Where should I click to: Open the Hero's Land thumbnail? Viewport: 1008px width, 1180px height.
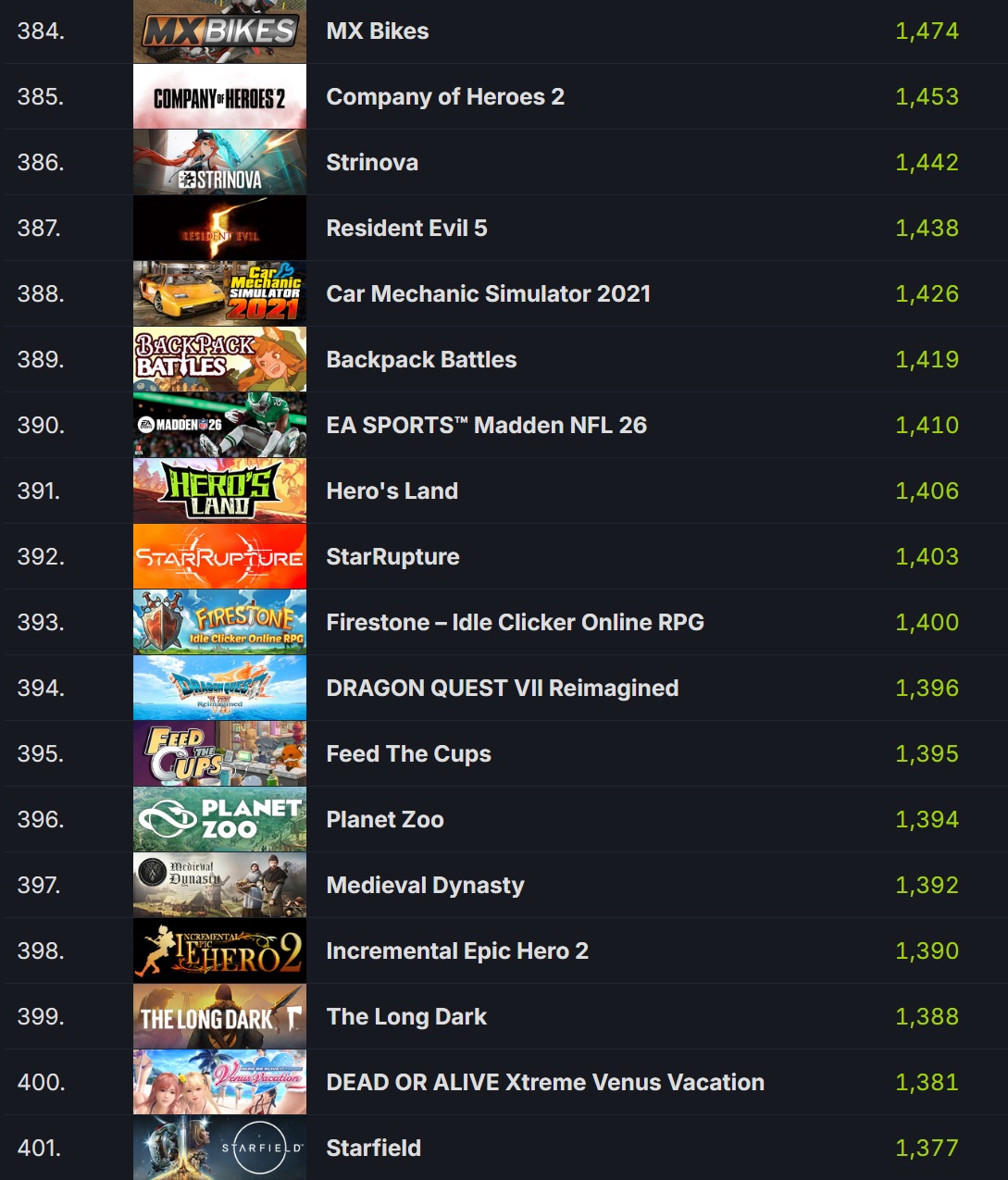pos(219,491)
